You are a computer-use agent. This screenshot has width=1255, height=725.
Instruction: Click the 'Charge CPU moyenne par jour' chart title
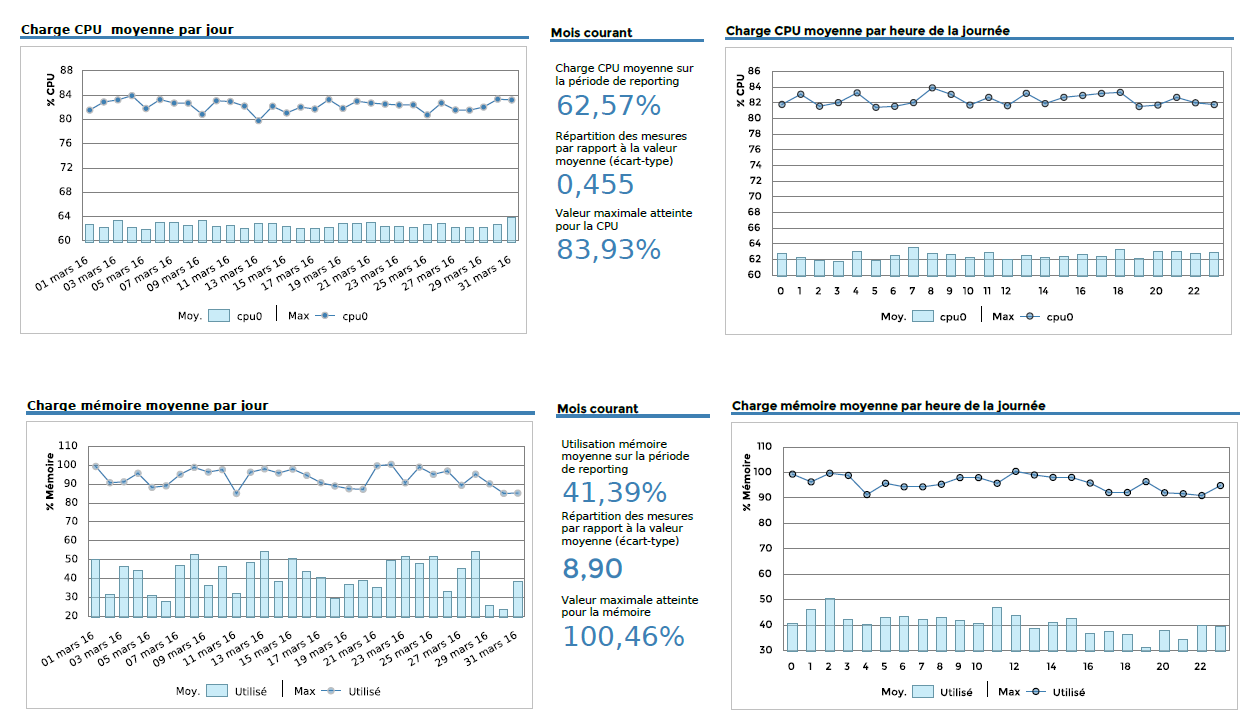127,29
